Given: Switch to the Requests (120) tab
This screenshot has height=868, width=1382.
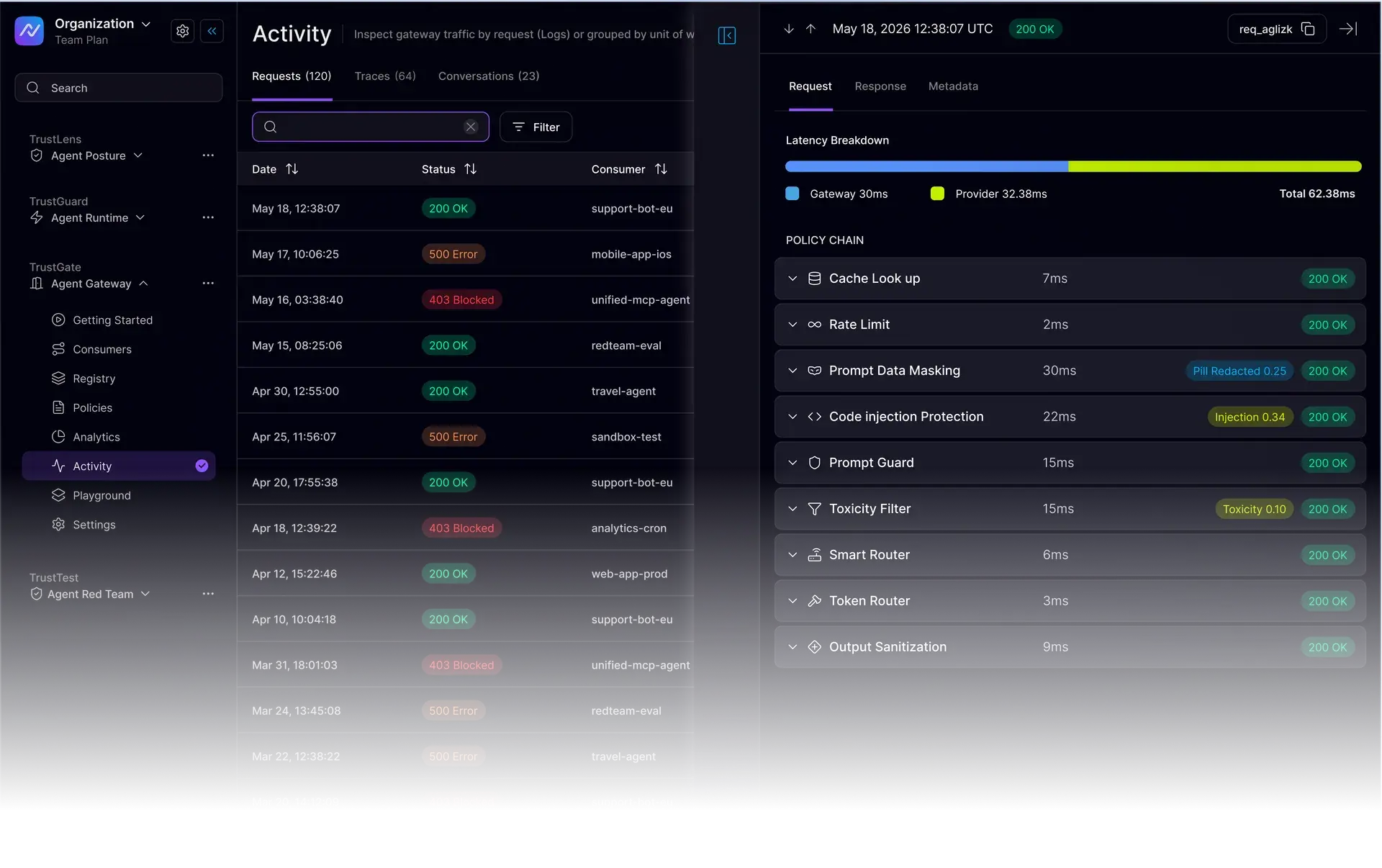Looking at the screenshot, I should [x=292, y=76].
